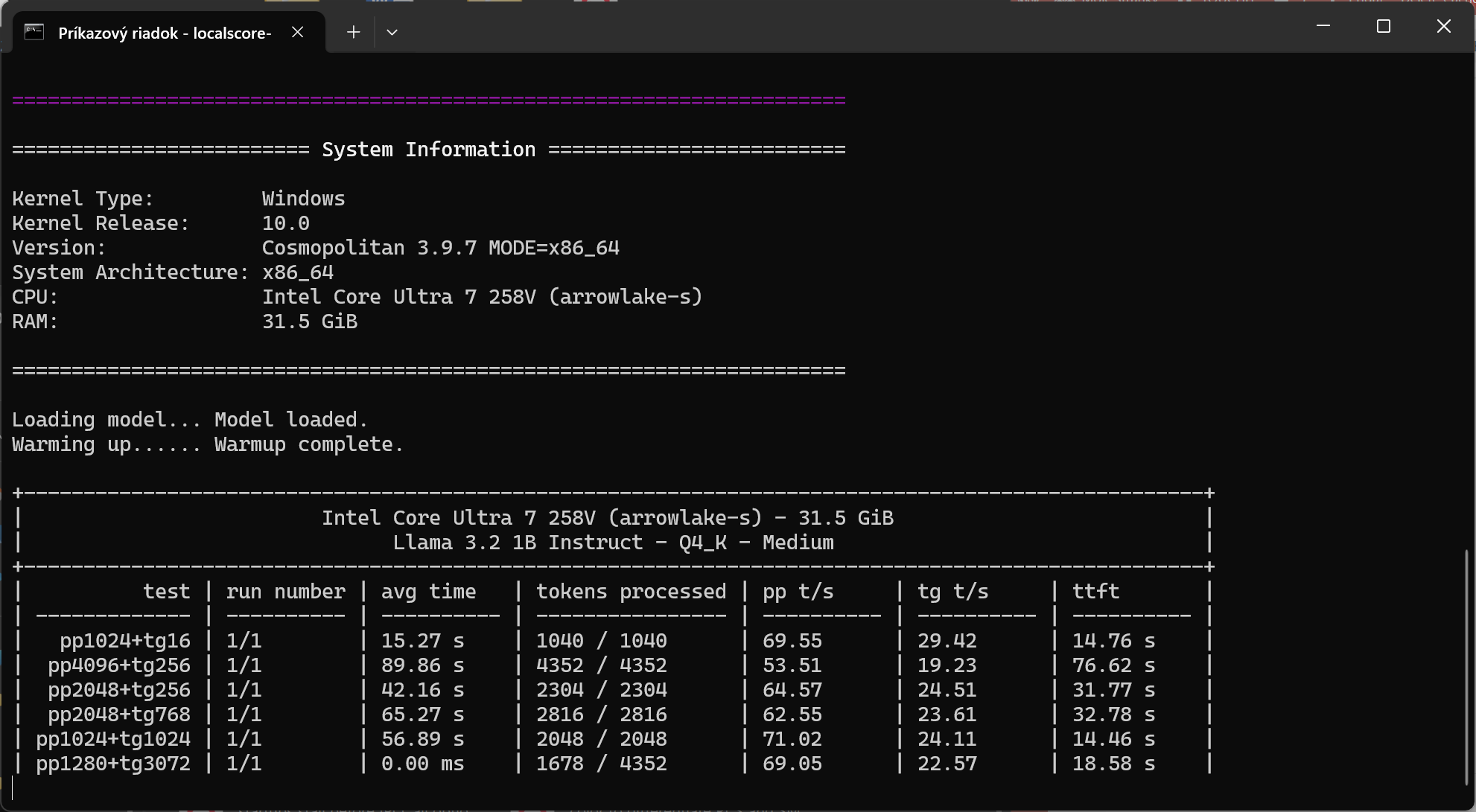This screenshot has height=812, width=1476.
Task: Open a new tab with the plus button
Action: pos(354,32)
